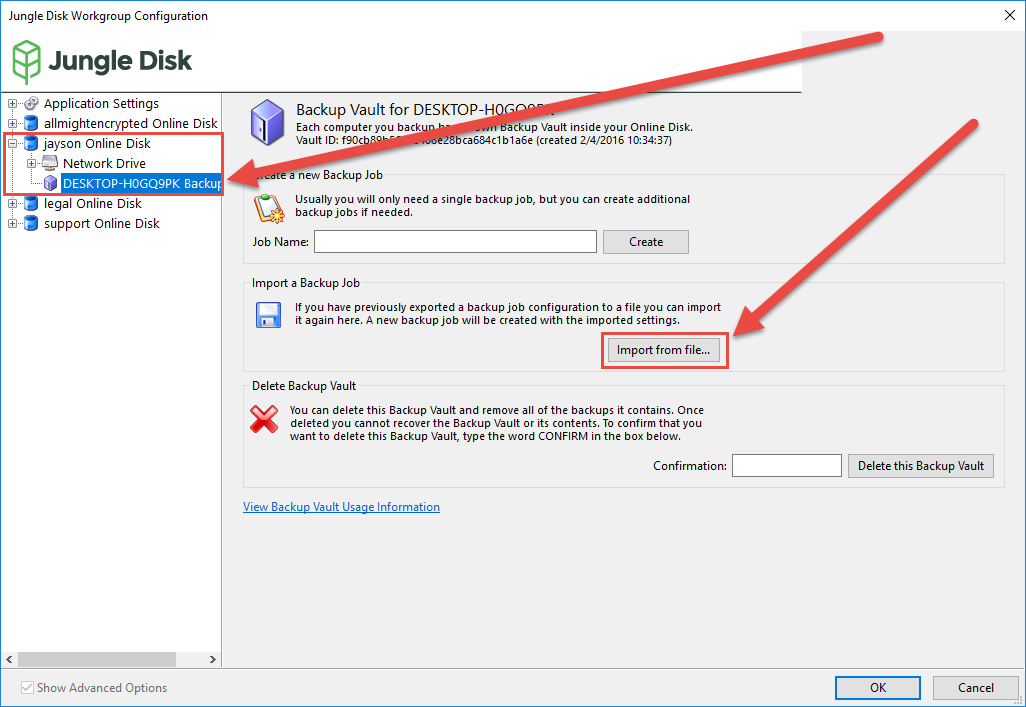Click the red X delete vault icon
This screenshot has height=707, width=1026.
coord(264,419)
